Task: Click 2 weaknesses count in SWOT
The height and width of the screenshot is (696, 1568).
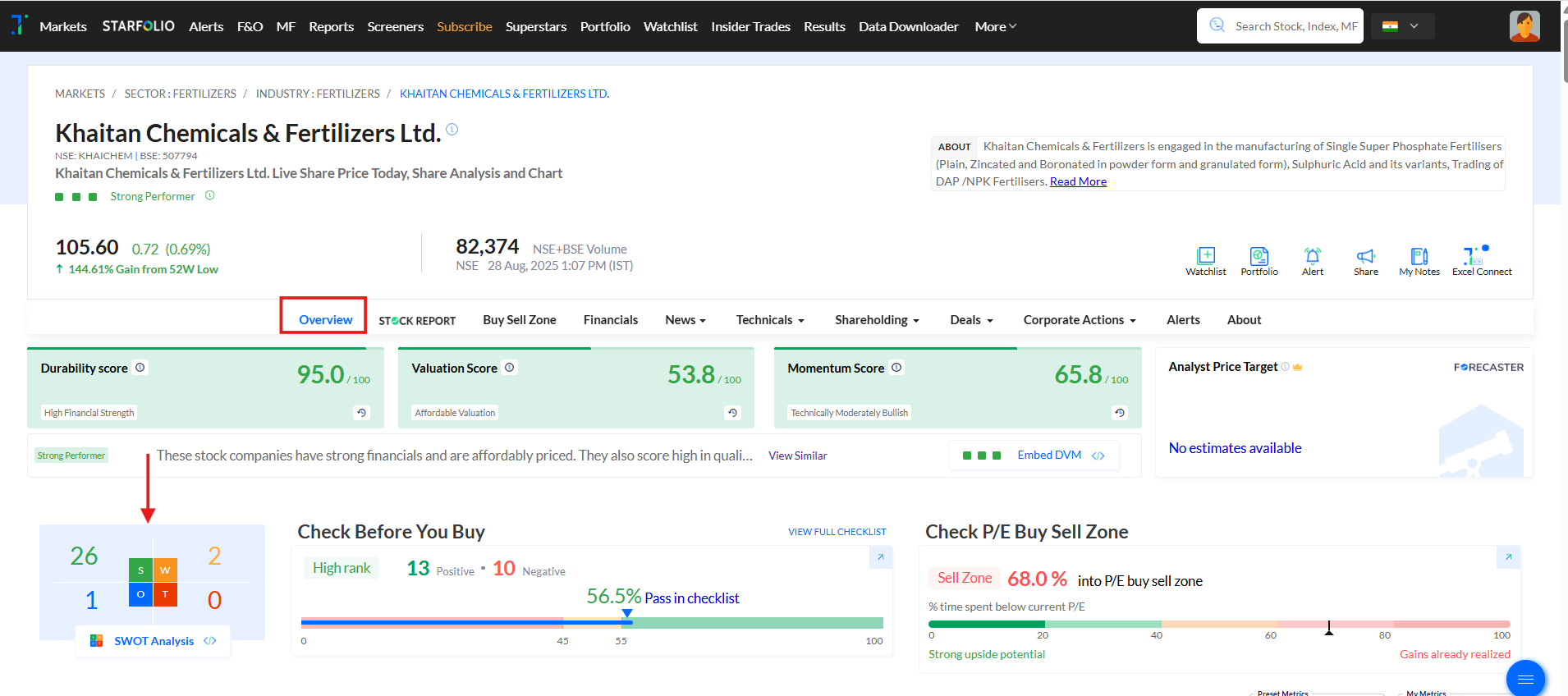Action: coord(214,556)
